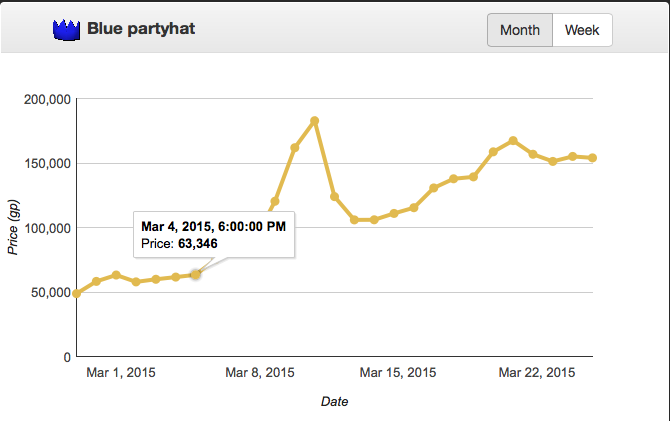Switch to the Month view

point(519,30)
